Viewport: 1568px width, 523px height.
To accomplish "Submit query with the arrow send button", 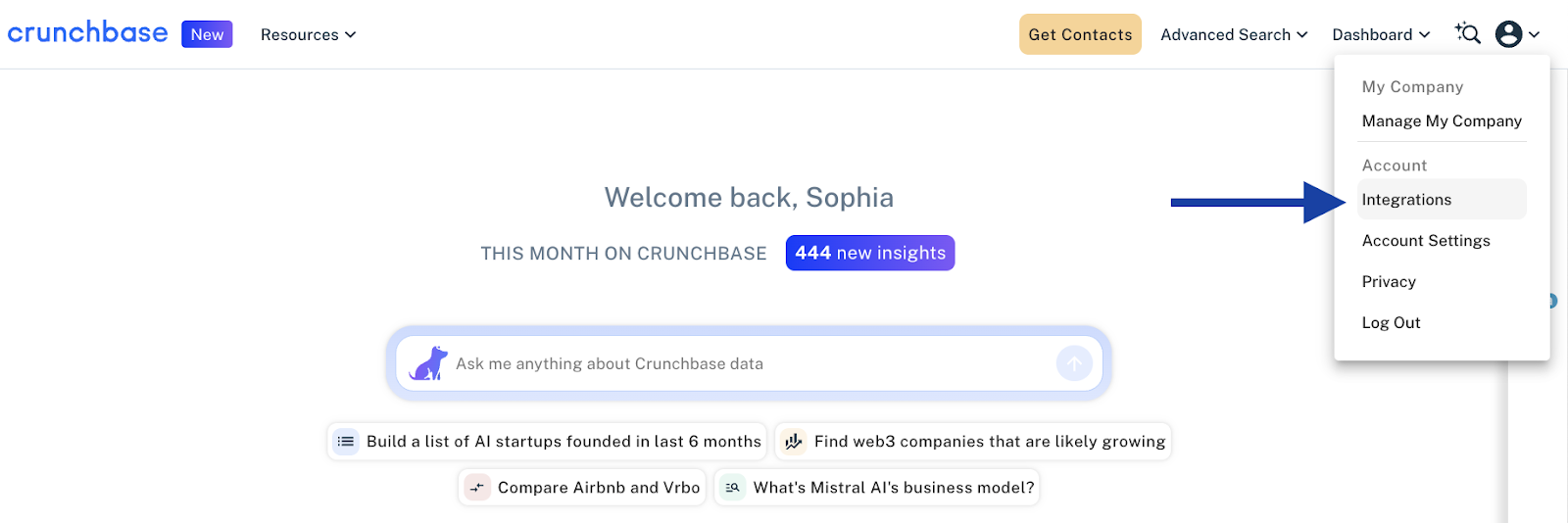I will 1074,363.
